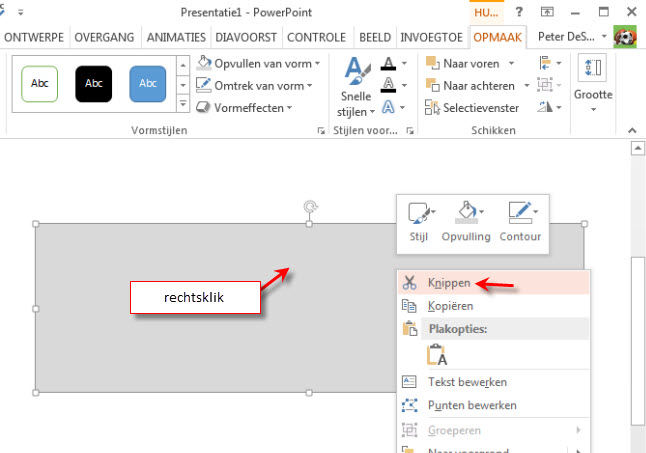Choose Tekst bewerken from context menu
Viewport: 646px width, 453px height.
pos(494,382)
